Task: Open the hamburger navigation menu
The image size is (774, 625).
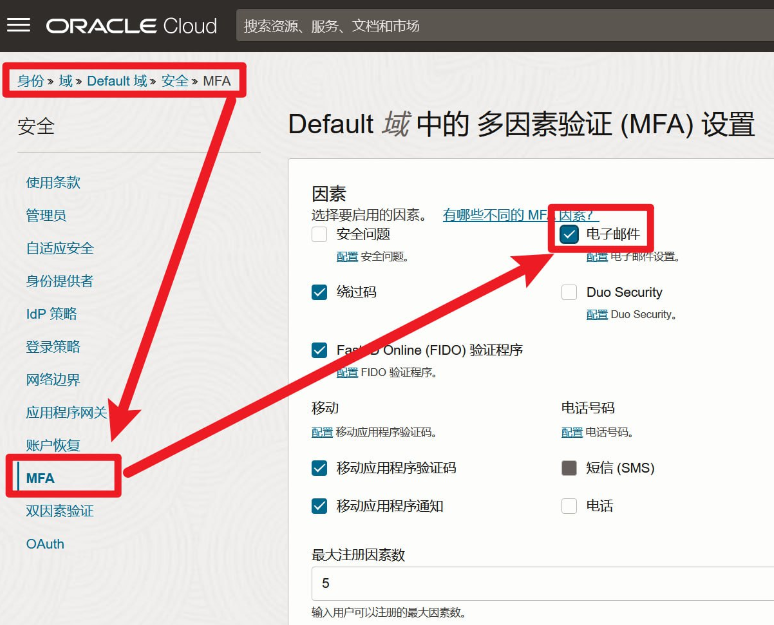Action: click(x=19, y=25)
